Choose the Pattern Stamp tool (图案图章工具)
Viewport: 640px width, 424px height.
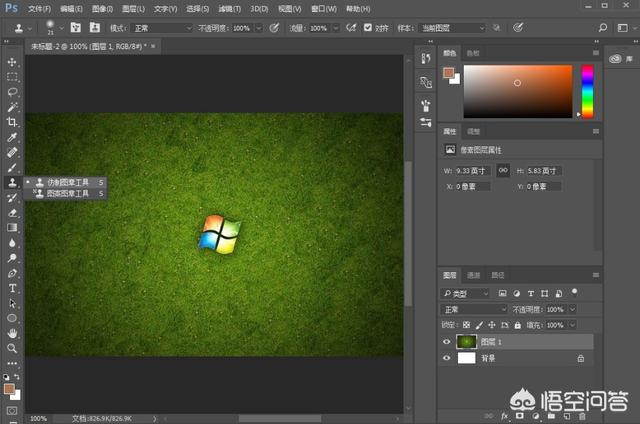pos(66,194)
